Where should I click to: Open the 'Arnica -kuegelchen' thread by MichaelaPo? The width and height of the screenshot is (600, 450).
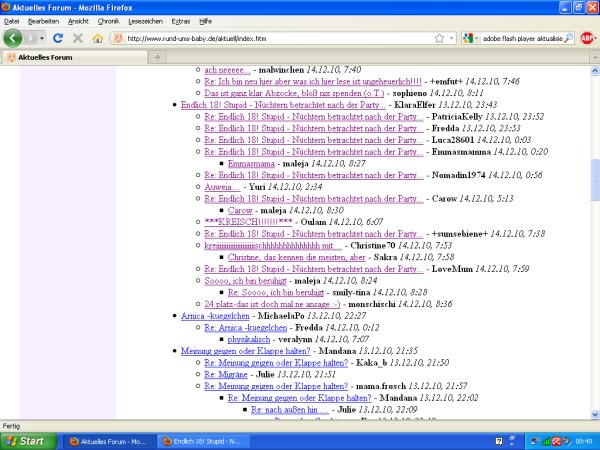[215, 316]
